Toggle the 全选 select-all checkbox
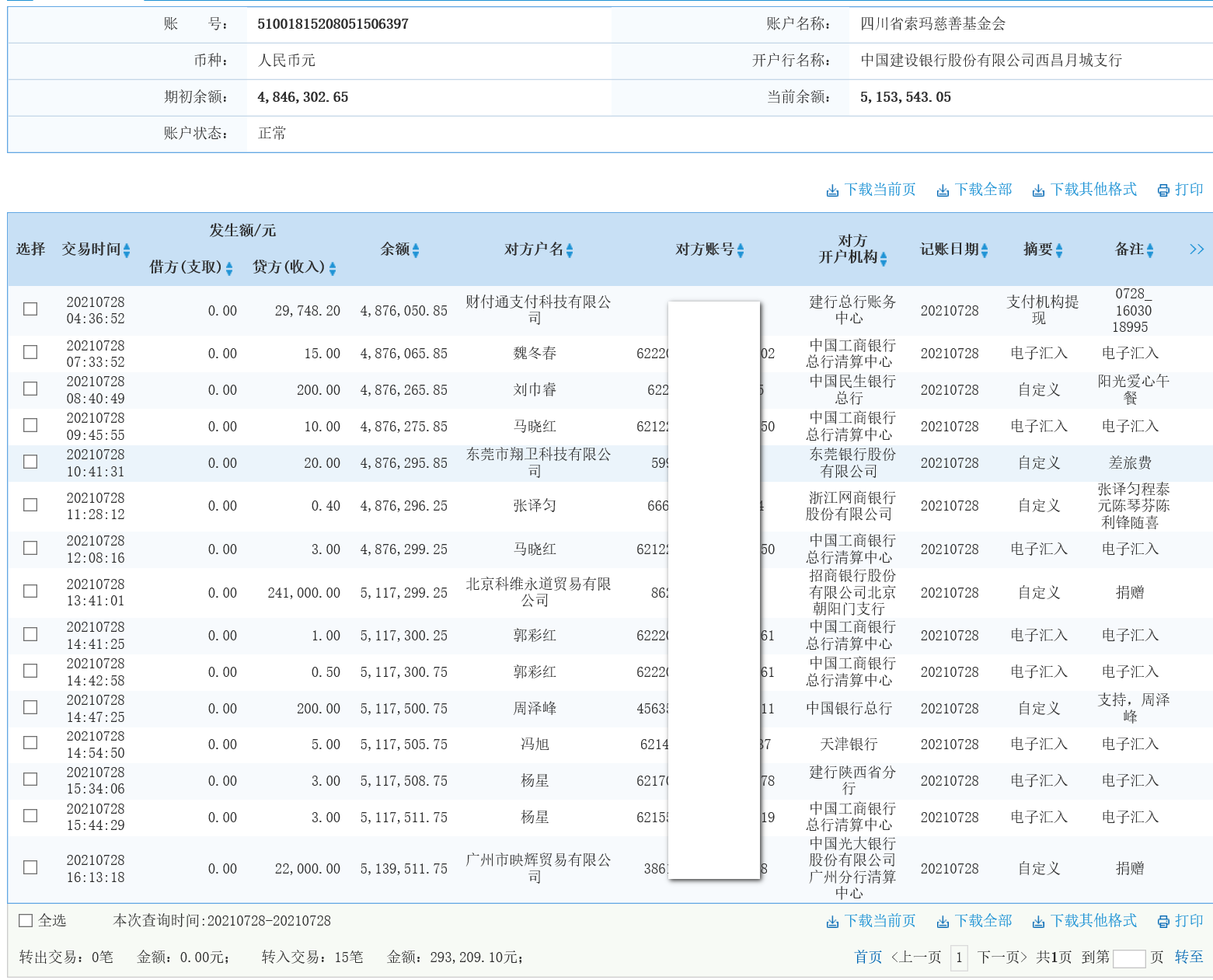The height and width of the screenshot is (980, 1213). (x=25, y=920)
